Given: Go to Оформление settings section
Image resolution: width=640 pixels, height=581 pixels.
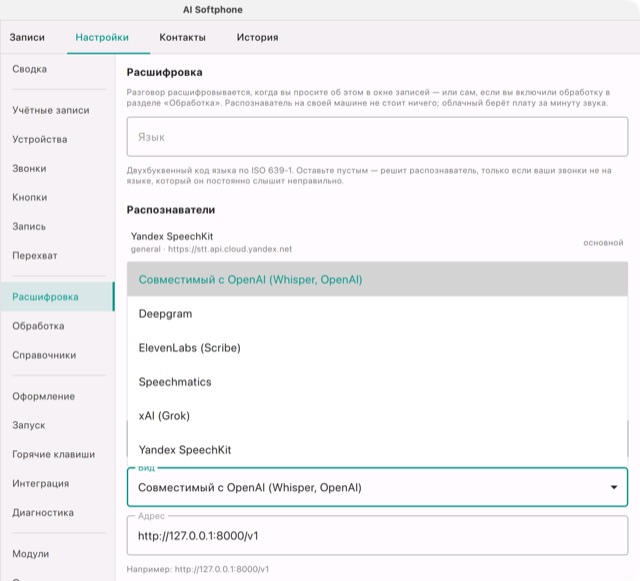Looking at the screenshot, I should [x=58, y=396].
